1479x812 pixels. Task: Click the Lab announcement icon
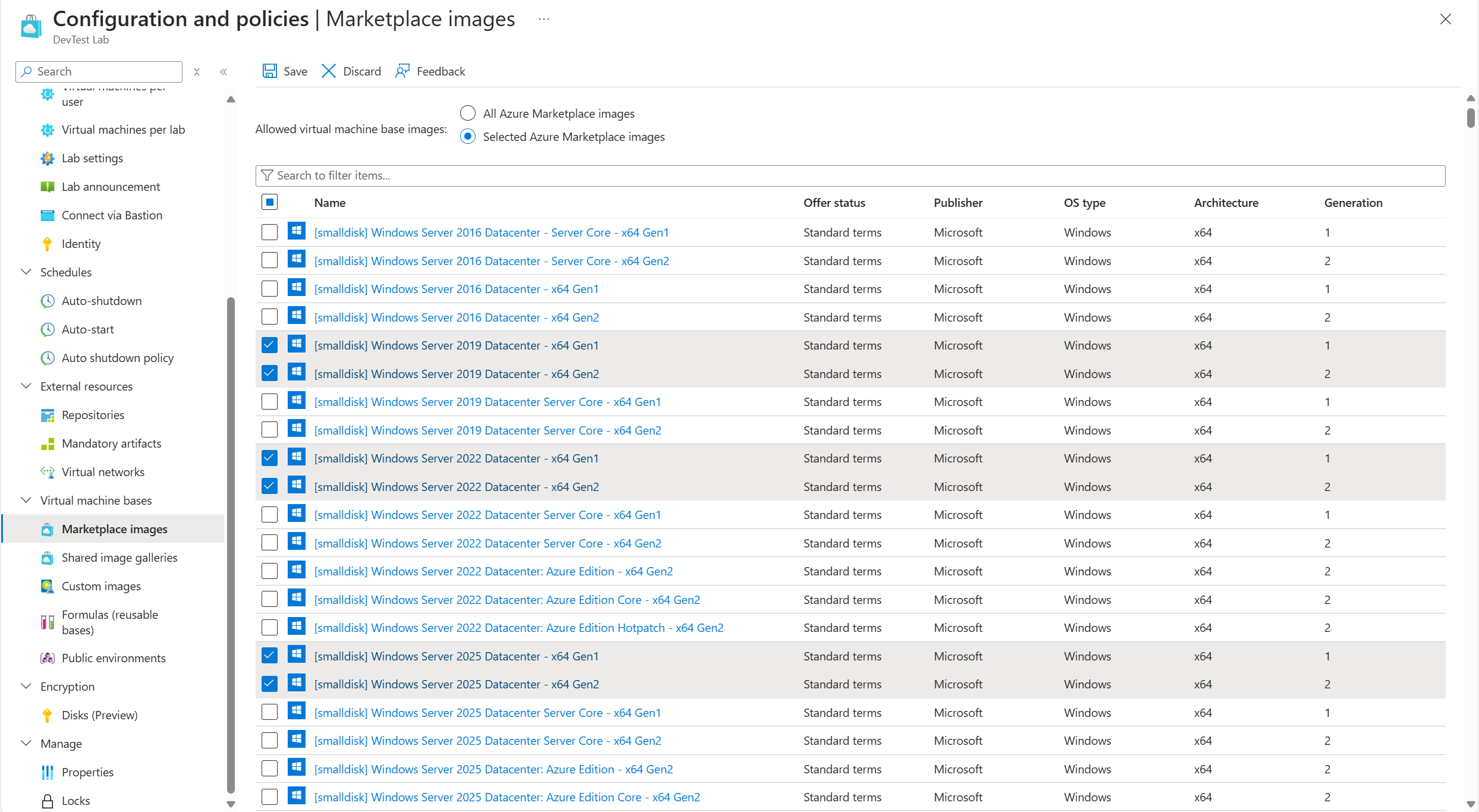(x=46, y=186)
